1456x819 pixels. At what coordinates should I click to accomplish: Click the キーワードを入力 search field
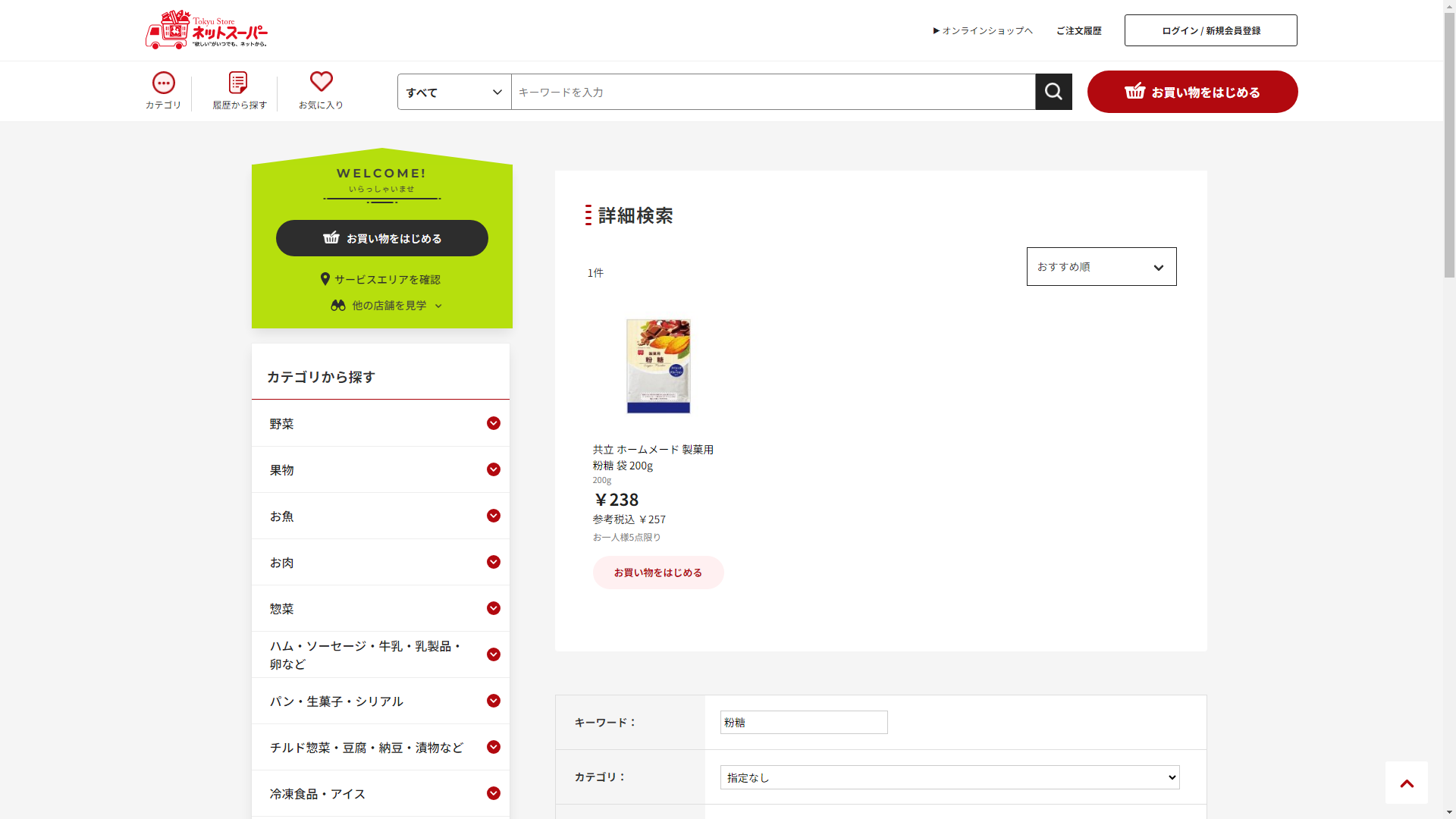coord(772,92)
